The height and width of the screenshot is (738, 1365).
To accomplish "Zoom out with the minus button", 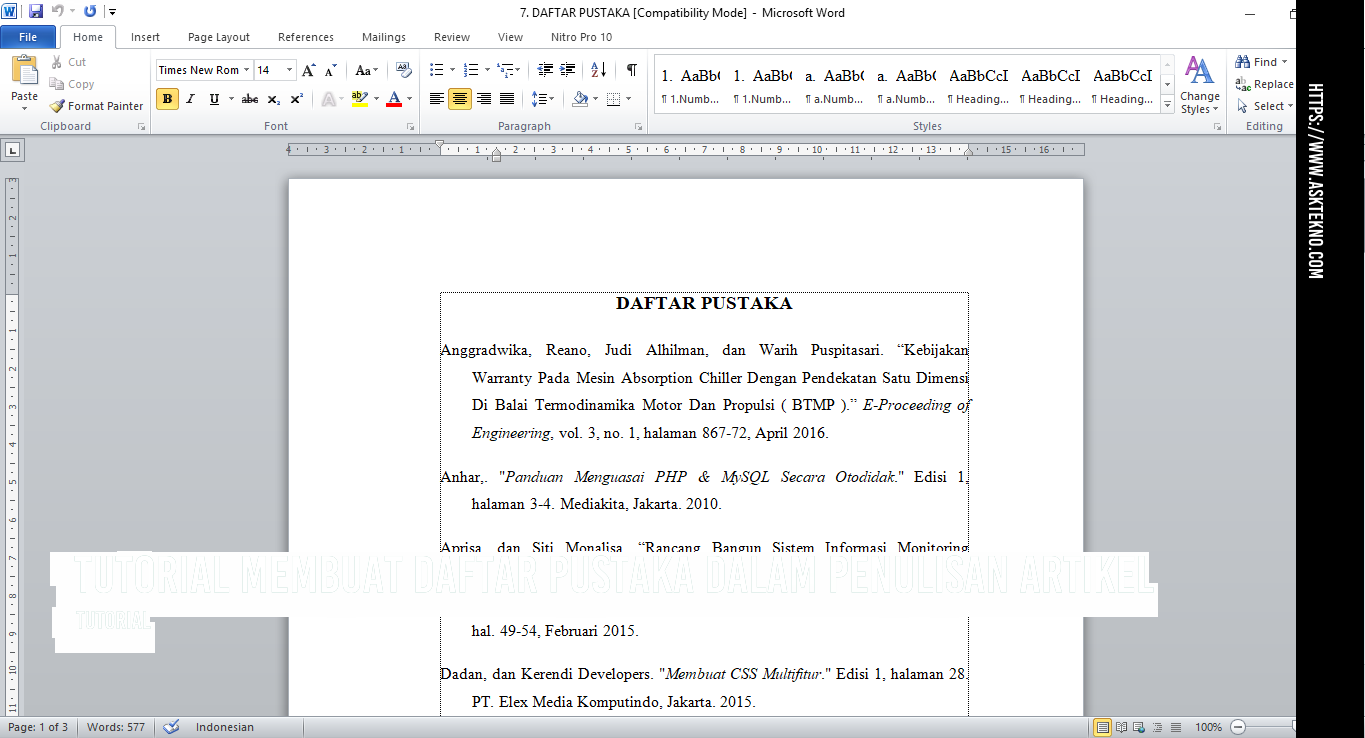I will point(1238,727).
